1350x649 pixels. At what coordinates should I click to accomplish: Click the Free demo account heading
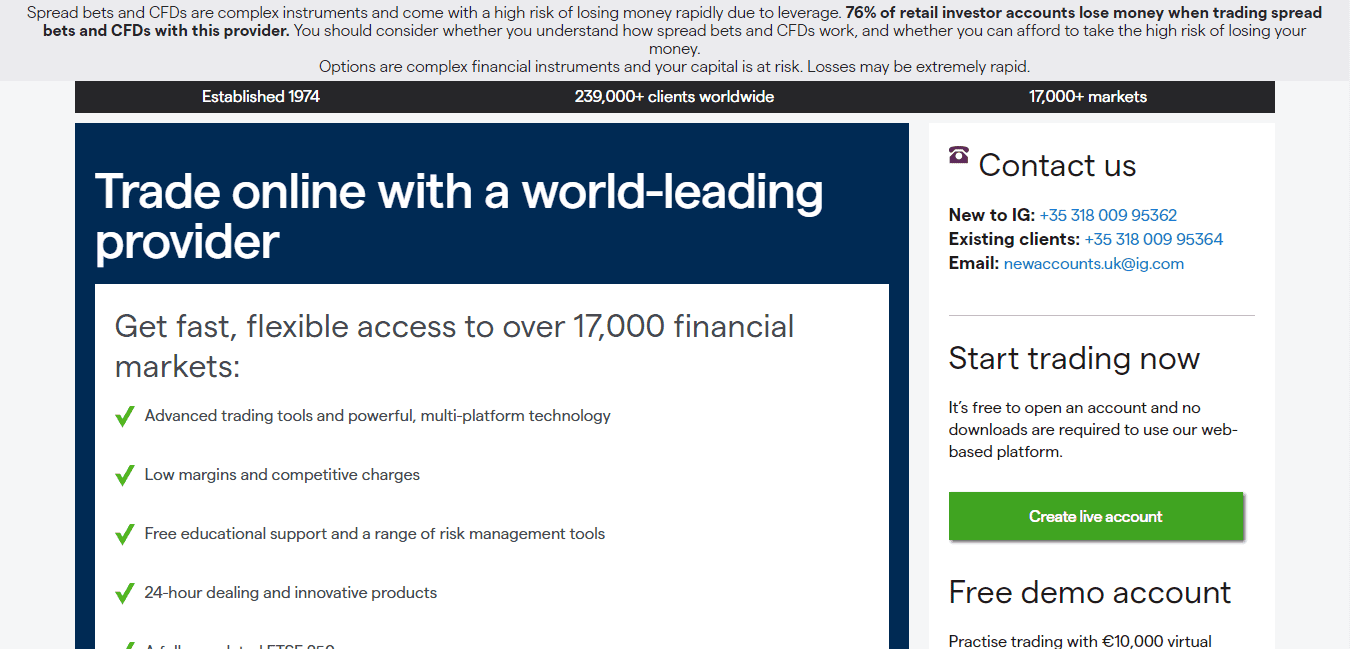pyautogui.click(x=1089, y=592)
